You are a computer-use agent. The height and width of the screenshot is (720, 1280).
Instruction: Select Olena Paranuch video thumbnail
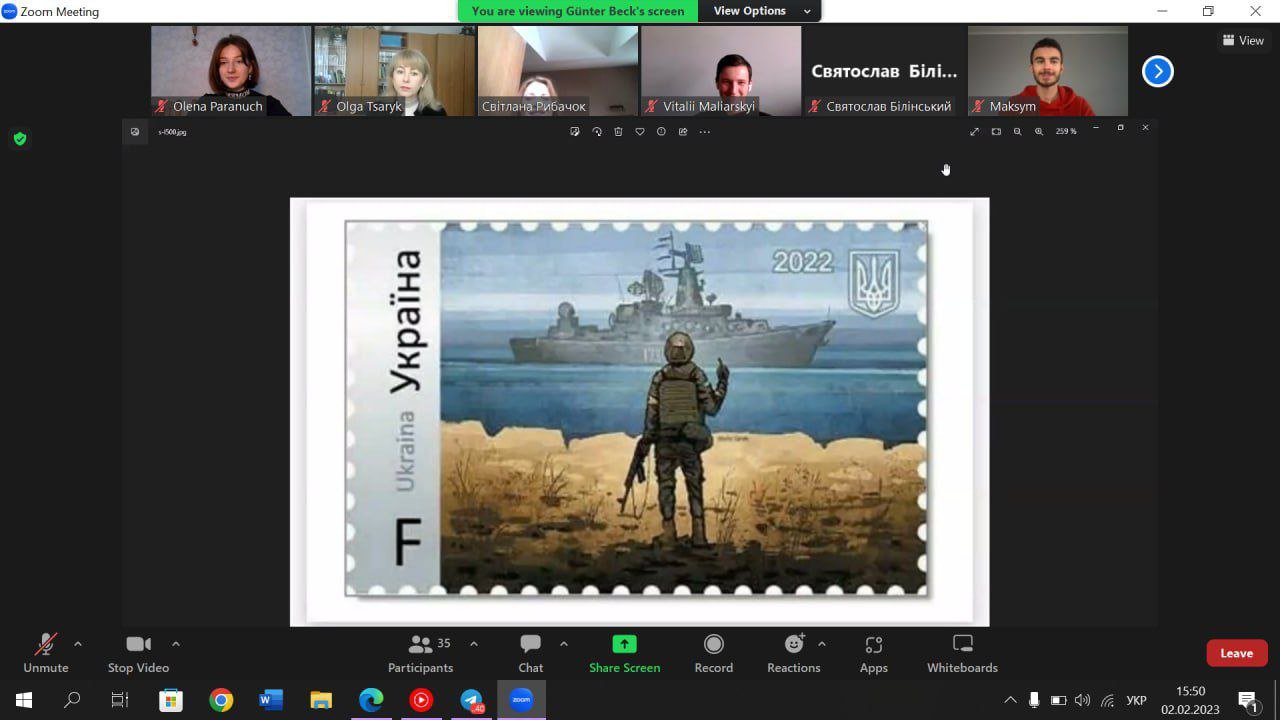231,71
